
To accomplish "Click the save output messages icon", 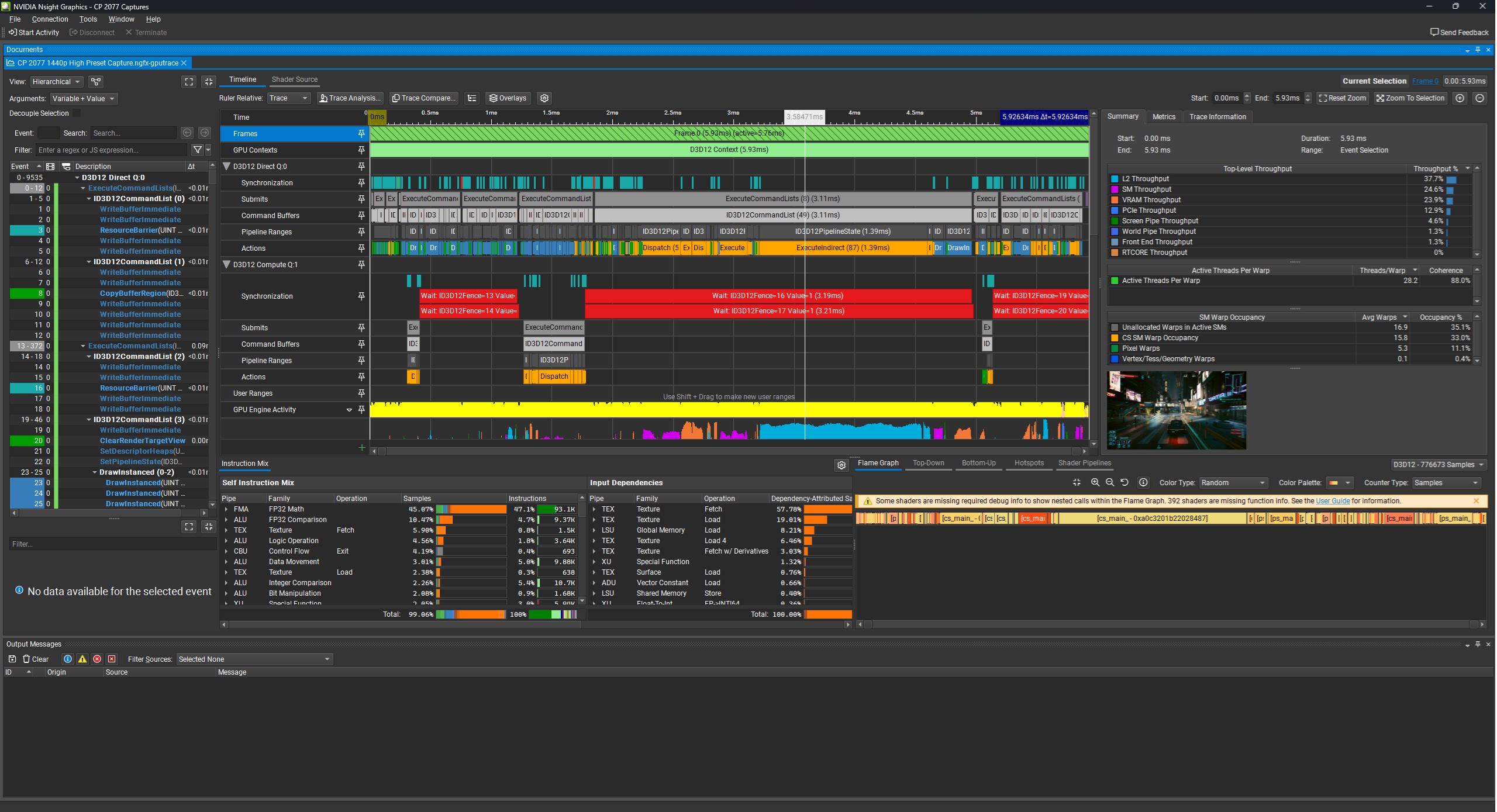I will [12, 659].
